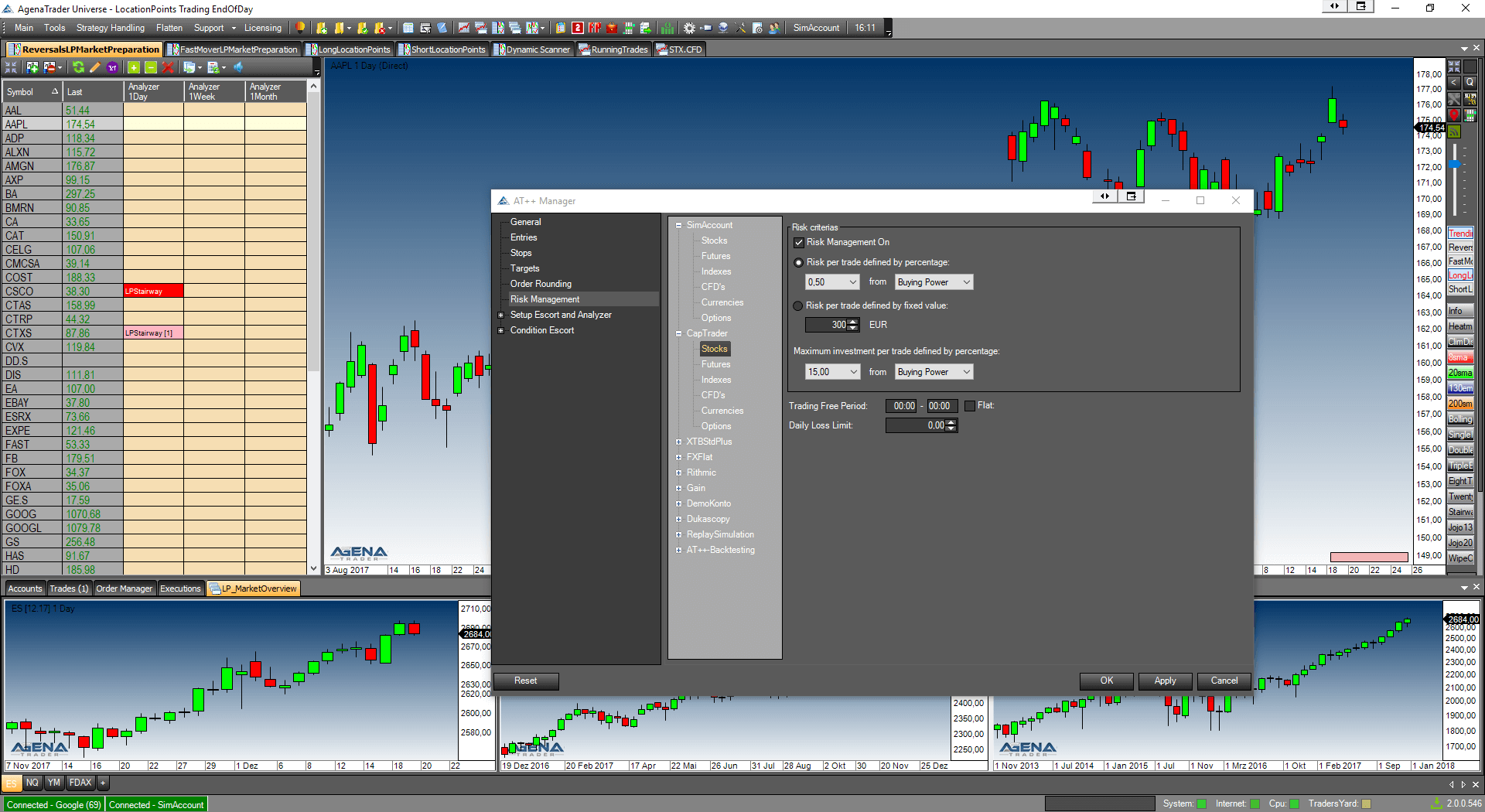Viewport: 1485px width, 812px height.
Task: Open the Licensing menu
Action: coord(262,28)
